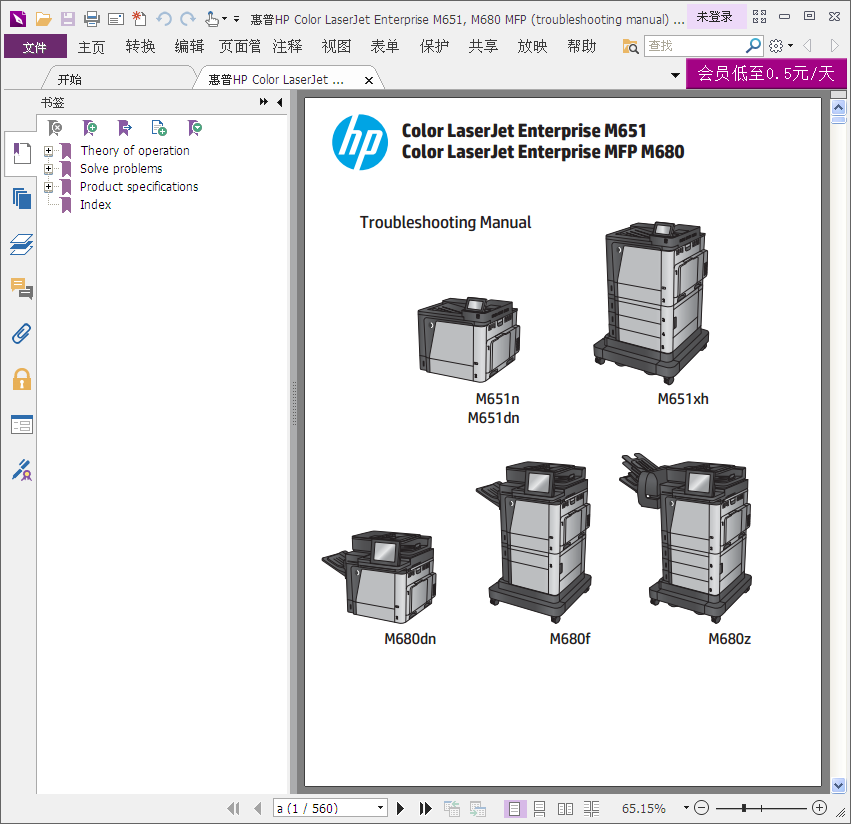Image resolution: width=851 pixels, height=824 pixels.
Task: Click the 未登录 sign-in button
Action: tap(715, 17)
